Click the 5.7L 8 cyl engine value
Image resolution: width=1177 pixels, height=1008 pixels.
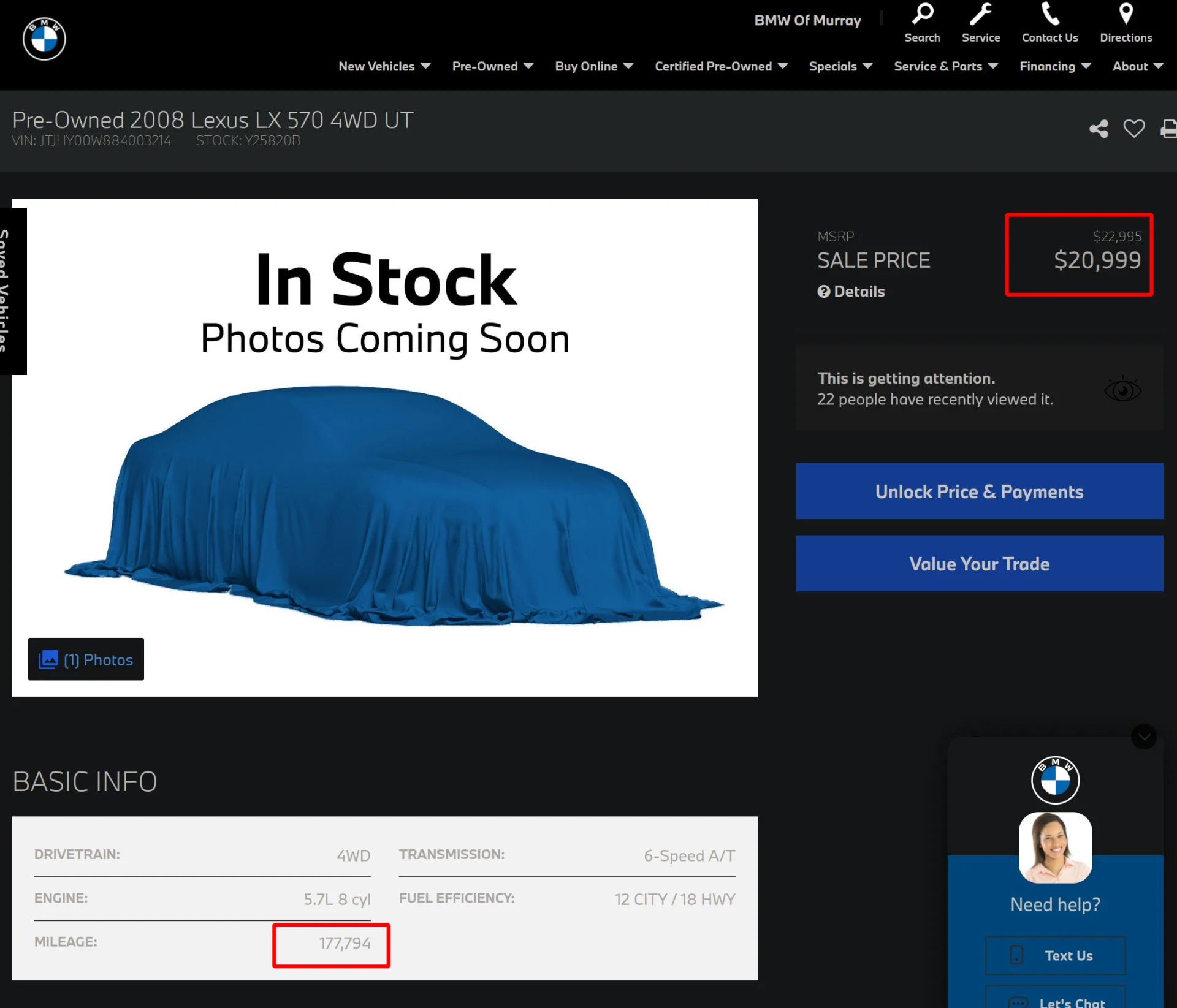tap(337, 899)
